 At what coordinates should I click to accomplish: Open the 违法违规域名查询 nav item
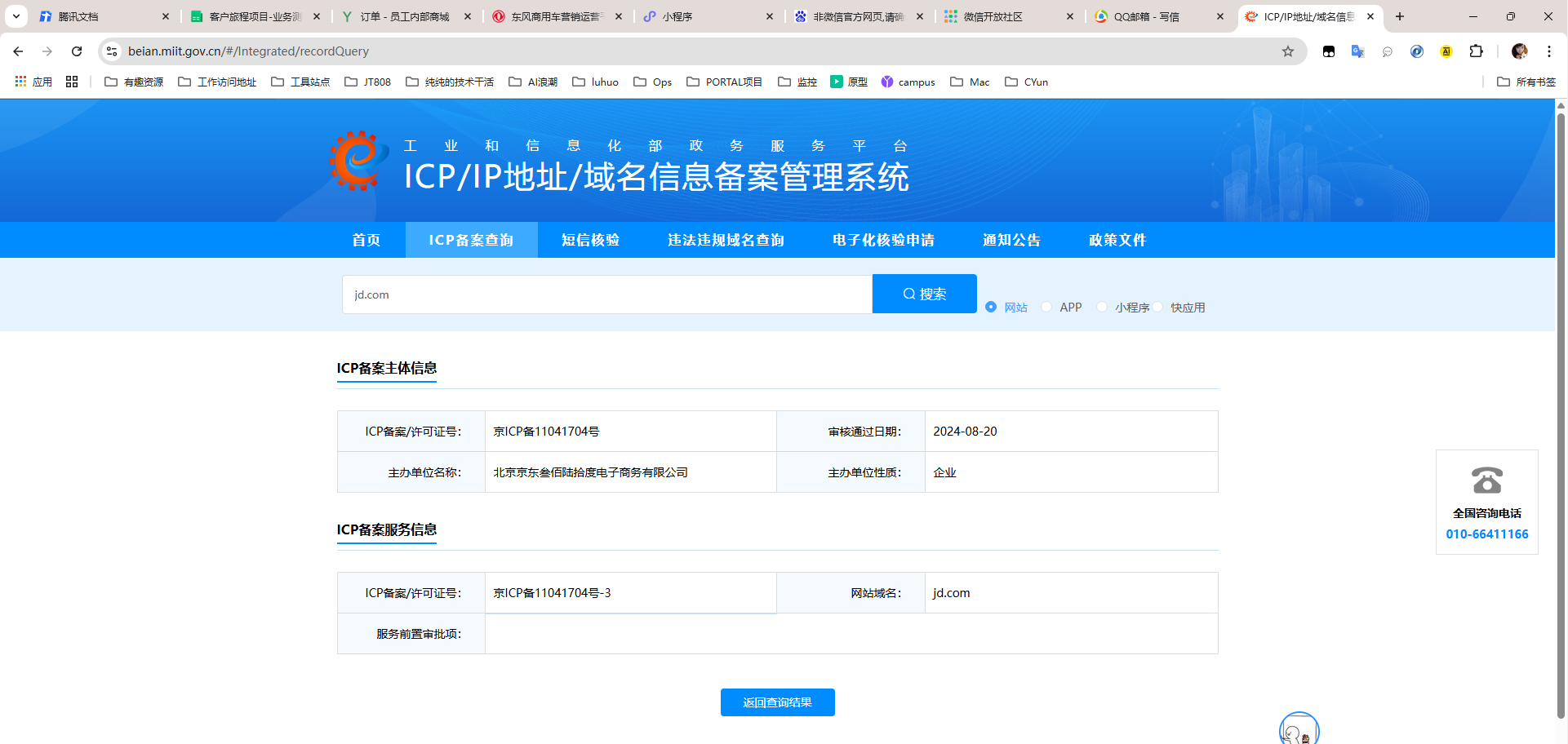point(726,240)
